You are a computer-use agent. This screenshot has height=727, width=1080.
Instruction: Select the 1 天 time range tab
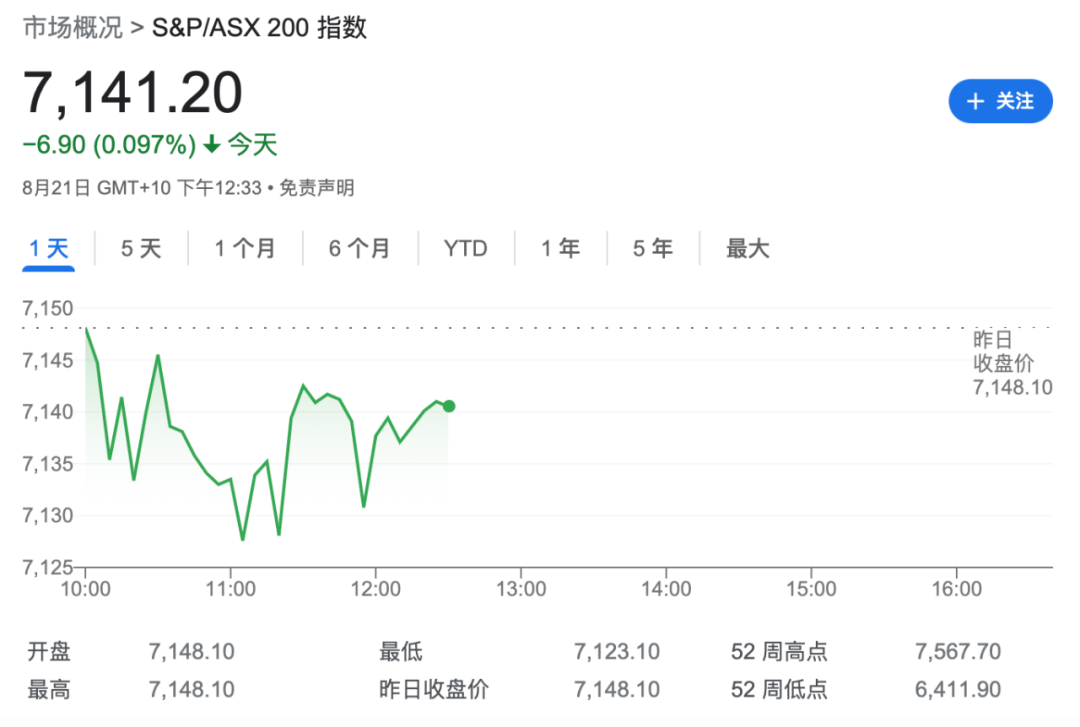click(x=48, y=248)
